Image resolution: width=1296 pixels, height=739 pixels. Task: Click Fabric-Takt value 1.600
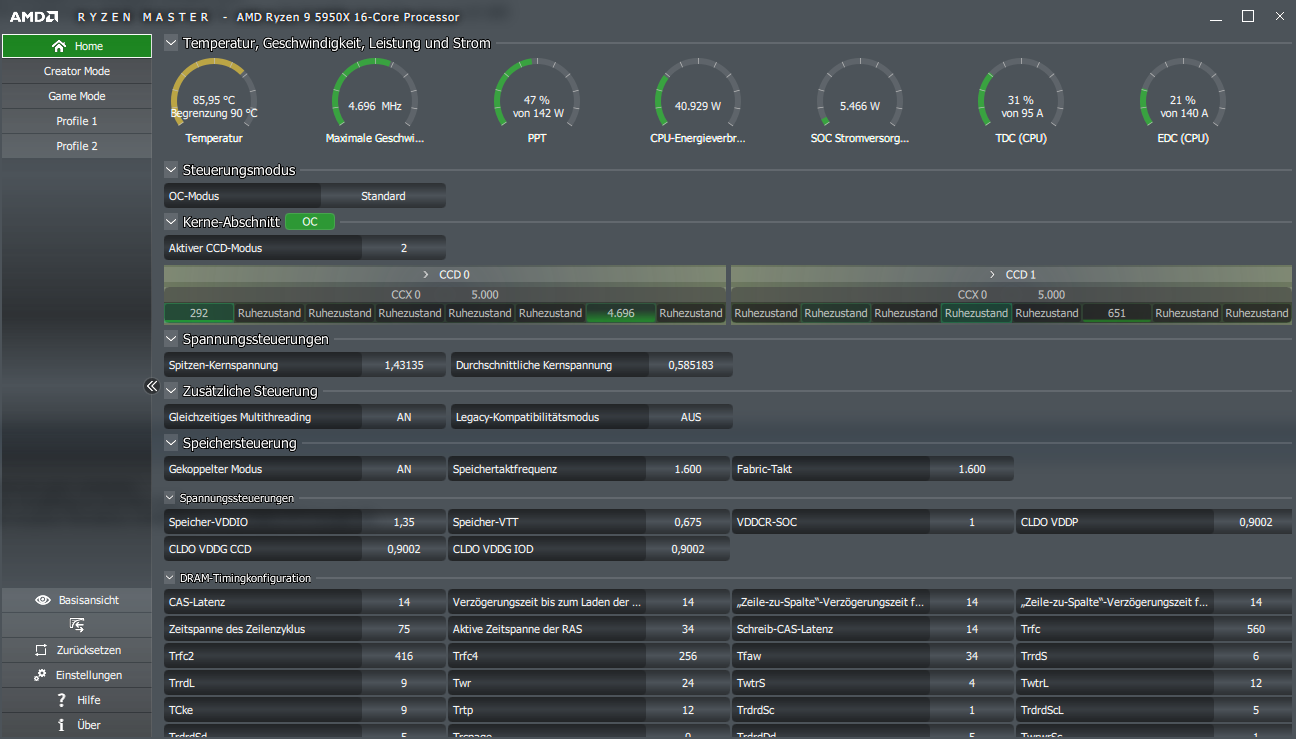(x=972, y=469)
